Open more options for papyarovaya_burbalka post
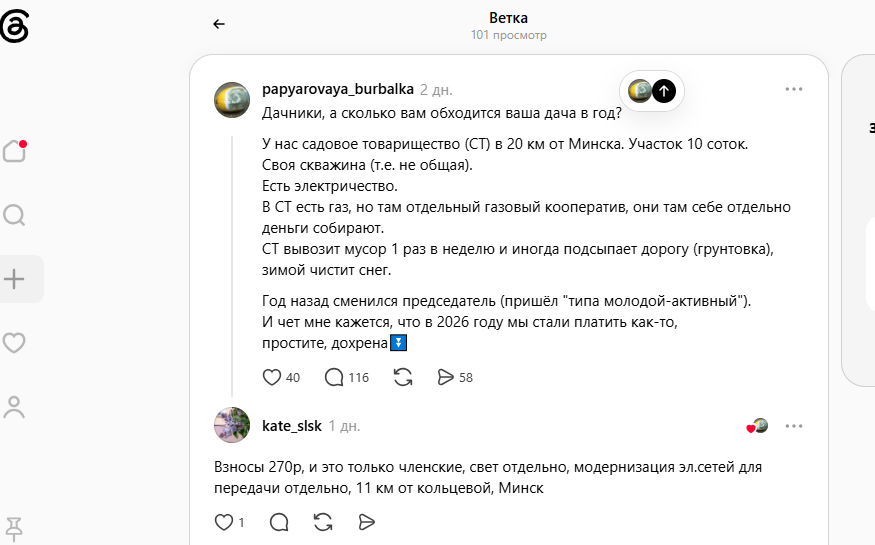 [x=794, y=89]
